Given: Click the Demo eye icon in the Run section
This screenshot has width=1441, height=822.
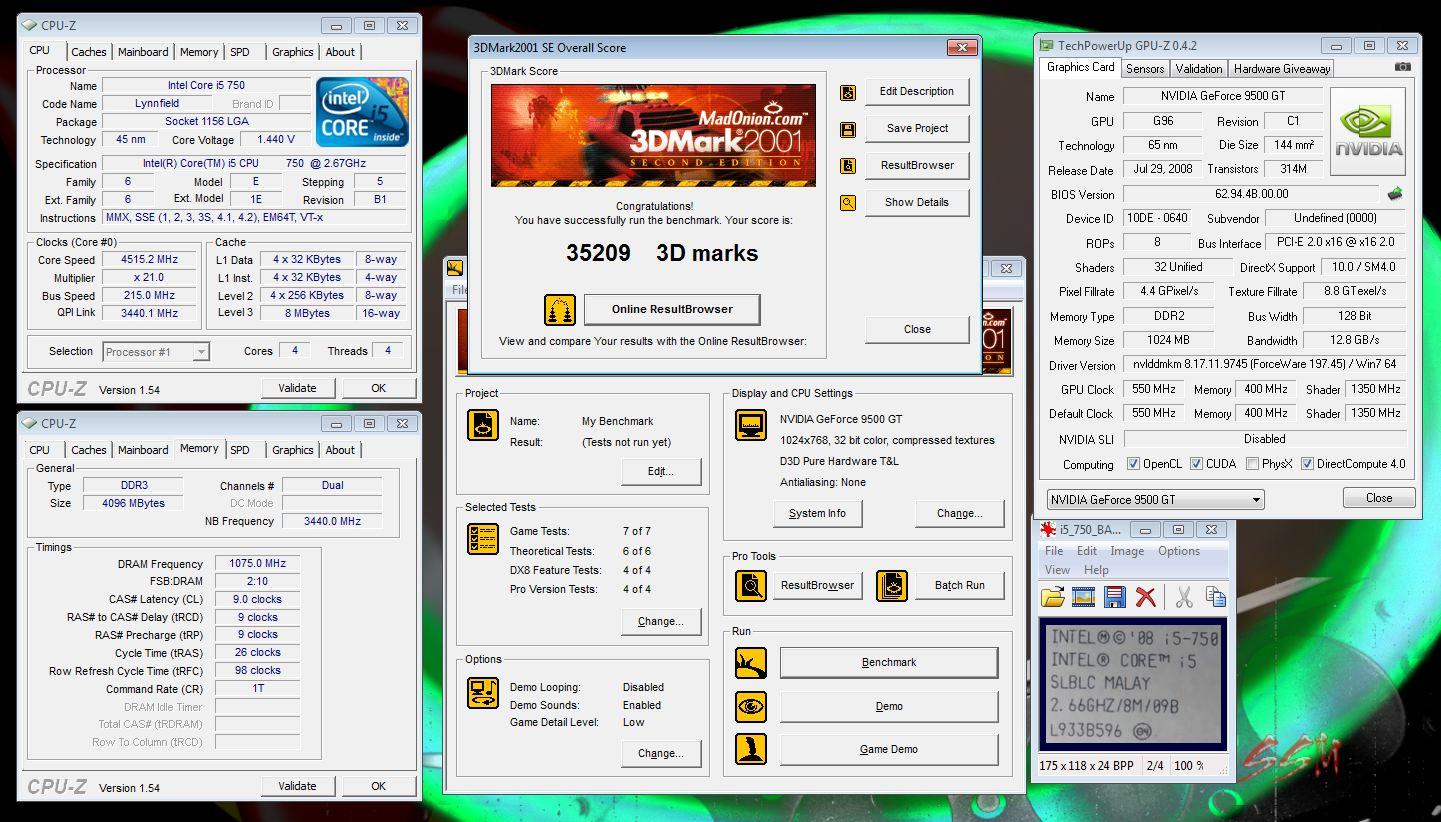Looking at the screenshot, I should pyautogui.click(x=750, y=706).
